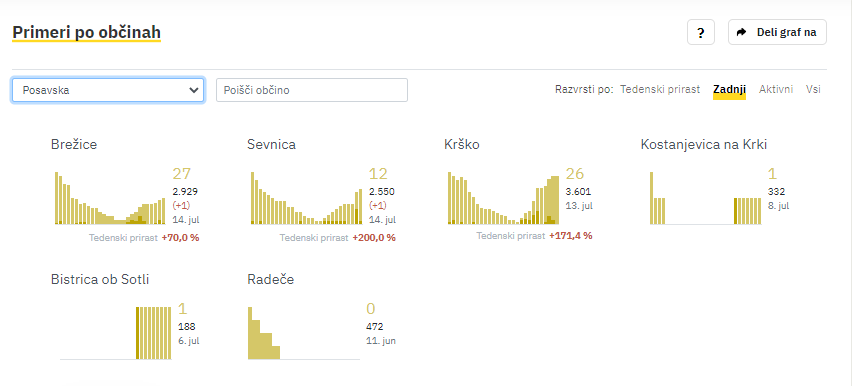The height and width of the screenshot is (386, 852).
Task: Click the Bistrica ob Sotli chart
Action: [115, 333]
